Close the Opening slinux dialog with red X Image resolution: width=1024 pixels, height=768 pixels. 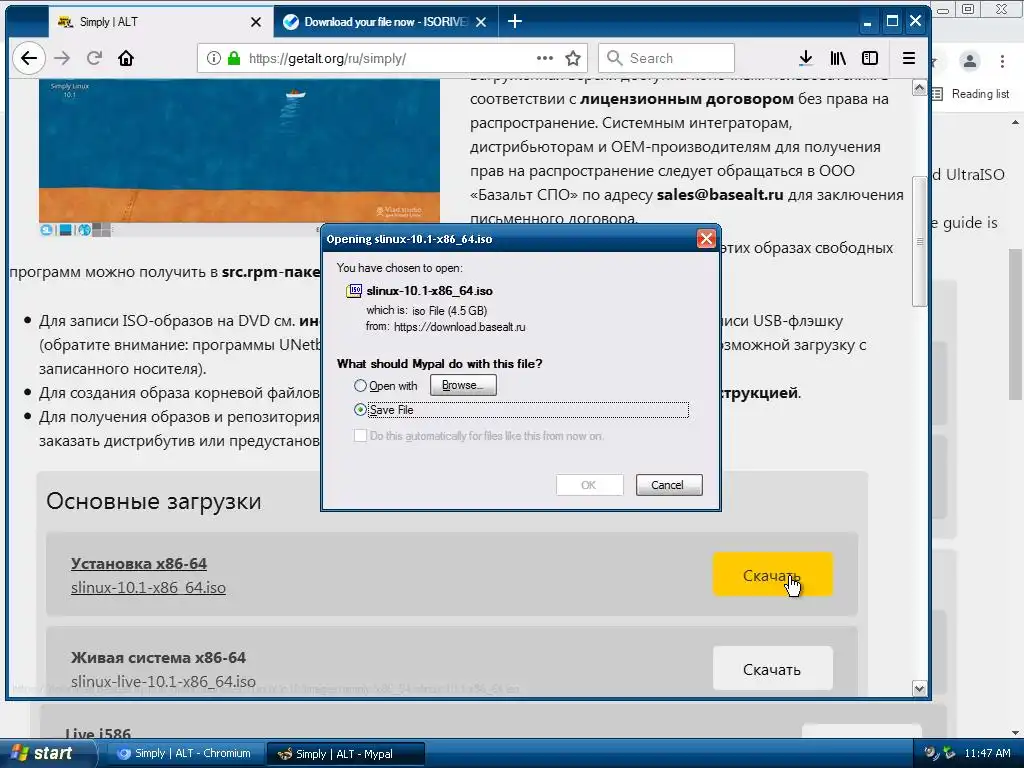(x=706, y=238)
